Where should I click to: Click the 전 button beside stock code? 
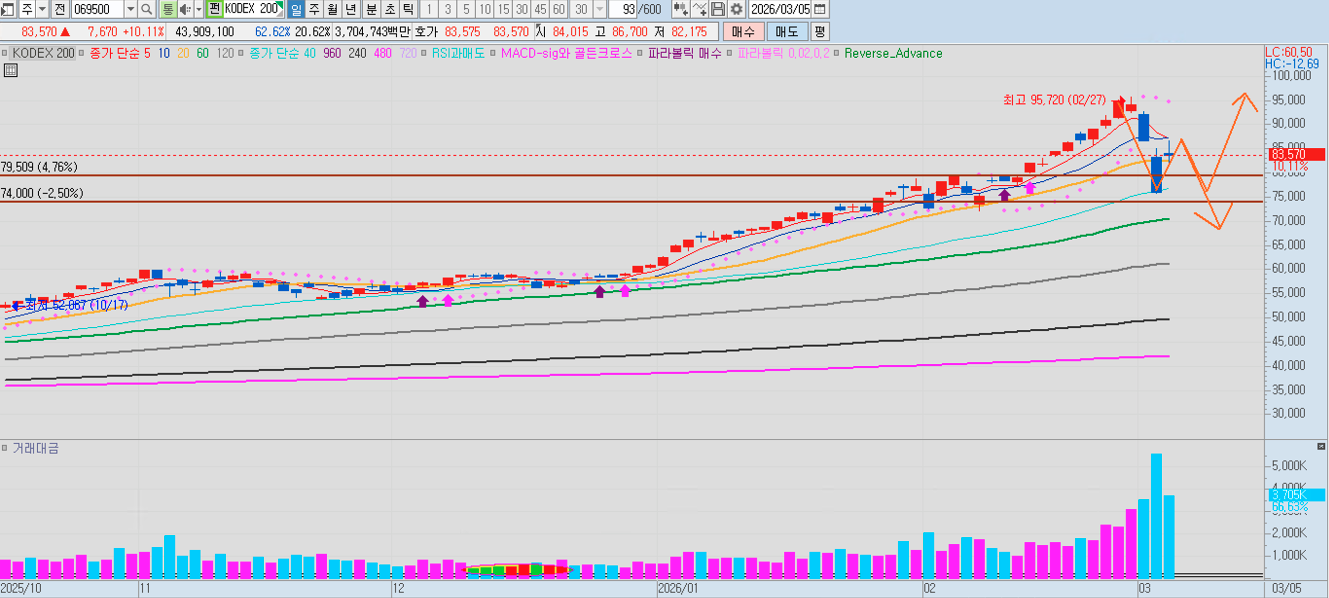[60, 9]
